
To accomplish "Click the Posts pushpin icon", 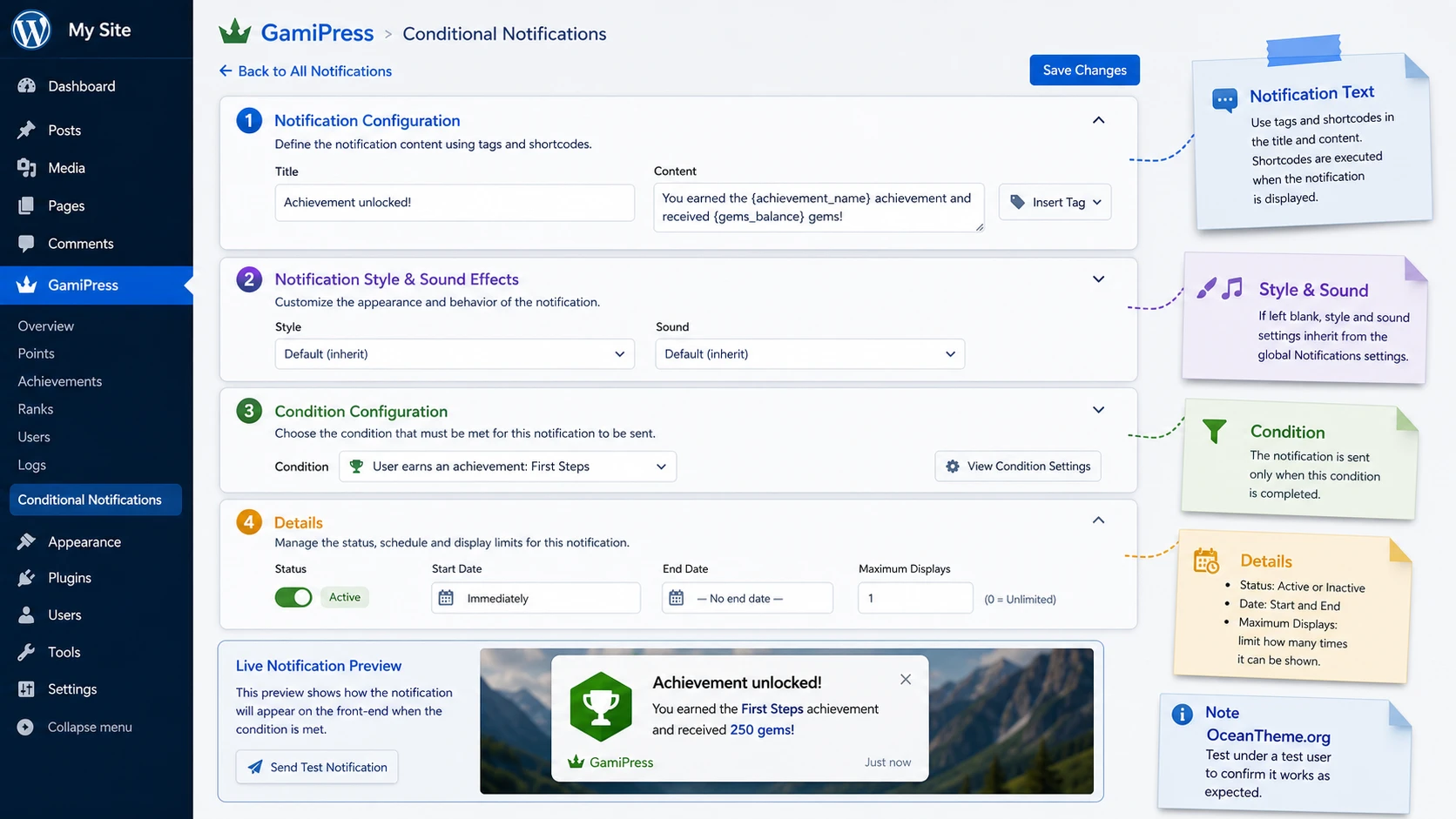I will click(26, 130).
